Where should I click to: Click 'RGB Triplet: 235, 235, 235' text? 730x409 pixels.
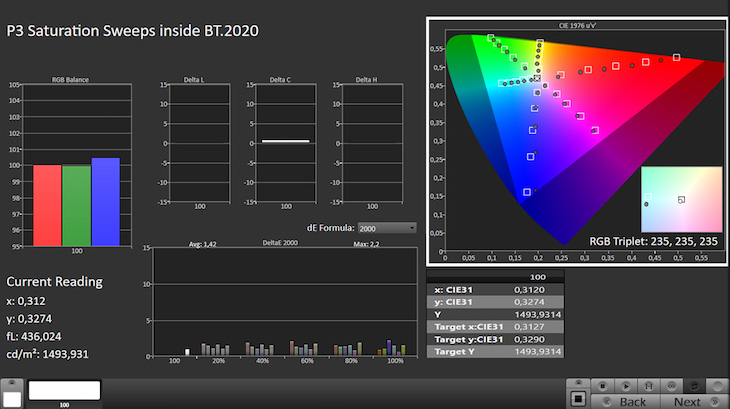[x=654, y=241]
